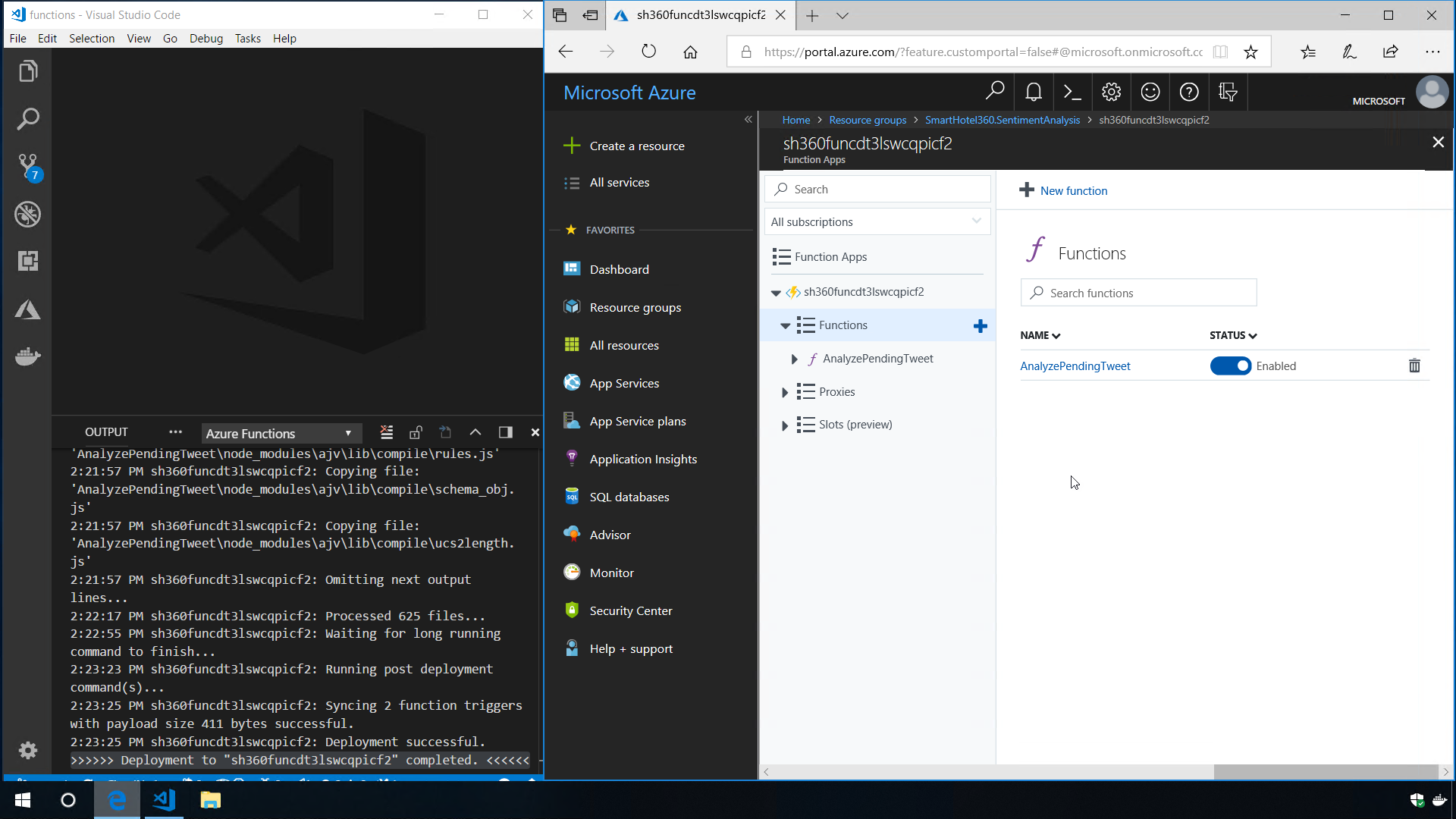
Task: Open the Azure notifications bell
Action: pyautogui.click(x=1033, y=93)
